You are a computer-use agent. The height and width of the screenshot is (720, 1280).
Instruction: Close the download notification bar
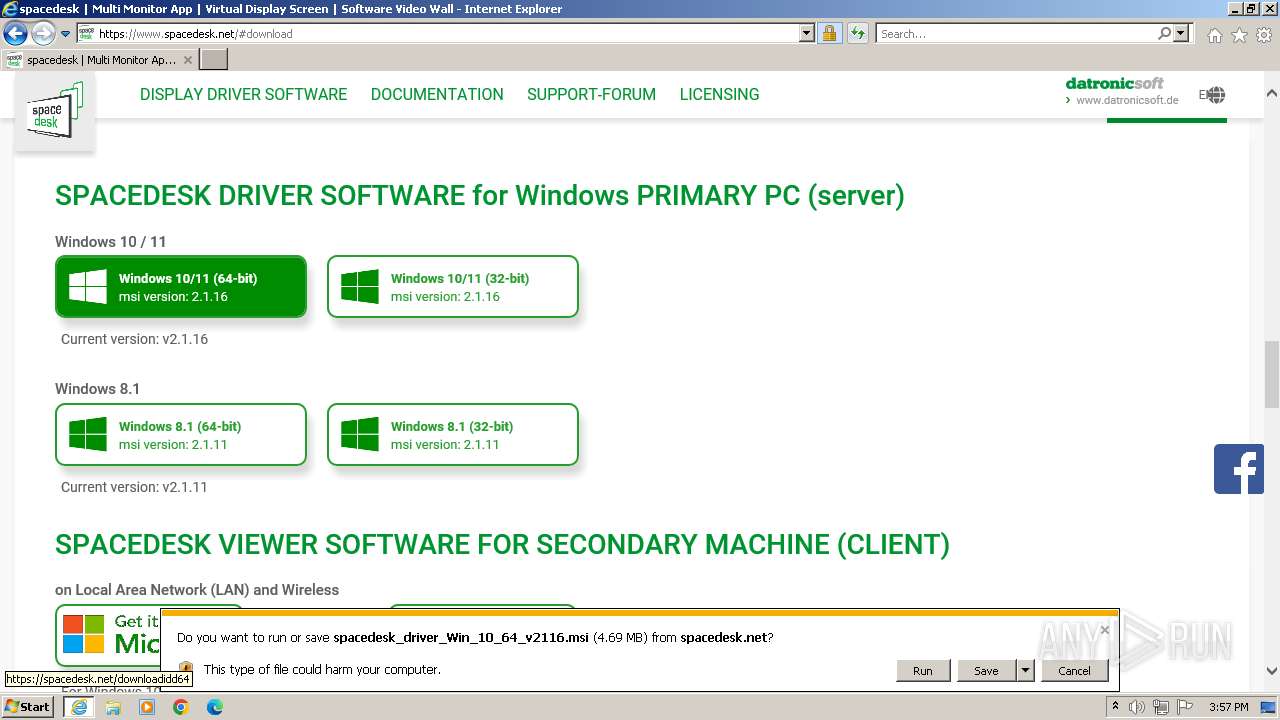1104,630
